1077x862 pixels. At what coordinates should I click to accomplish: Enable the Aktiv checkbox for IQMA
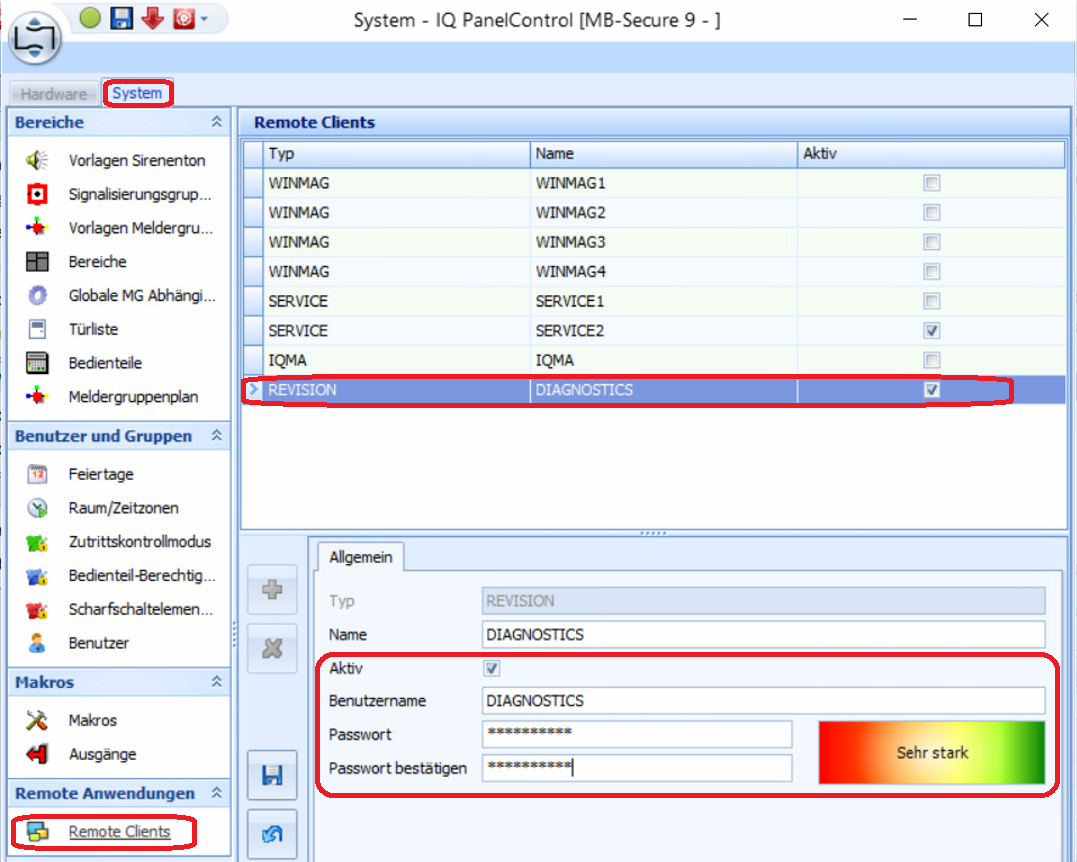[931, 360]
